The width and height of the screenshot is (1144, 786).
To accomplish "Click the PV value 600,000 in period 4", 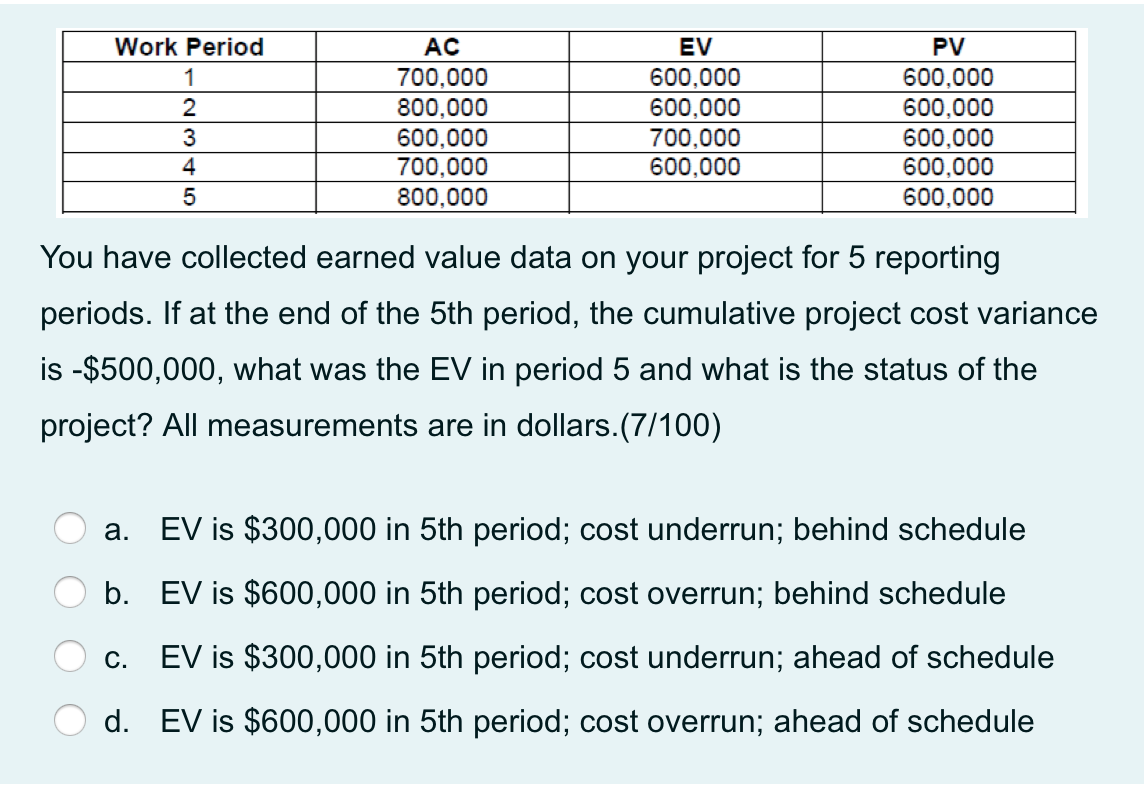I will coord(949,166).
